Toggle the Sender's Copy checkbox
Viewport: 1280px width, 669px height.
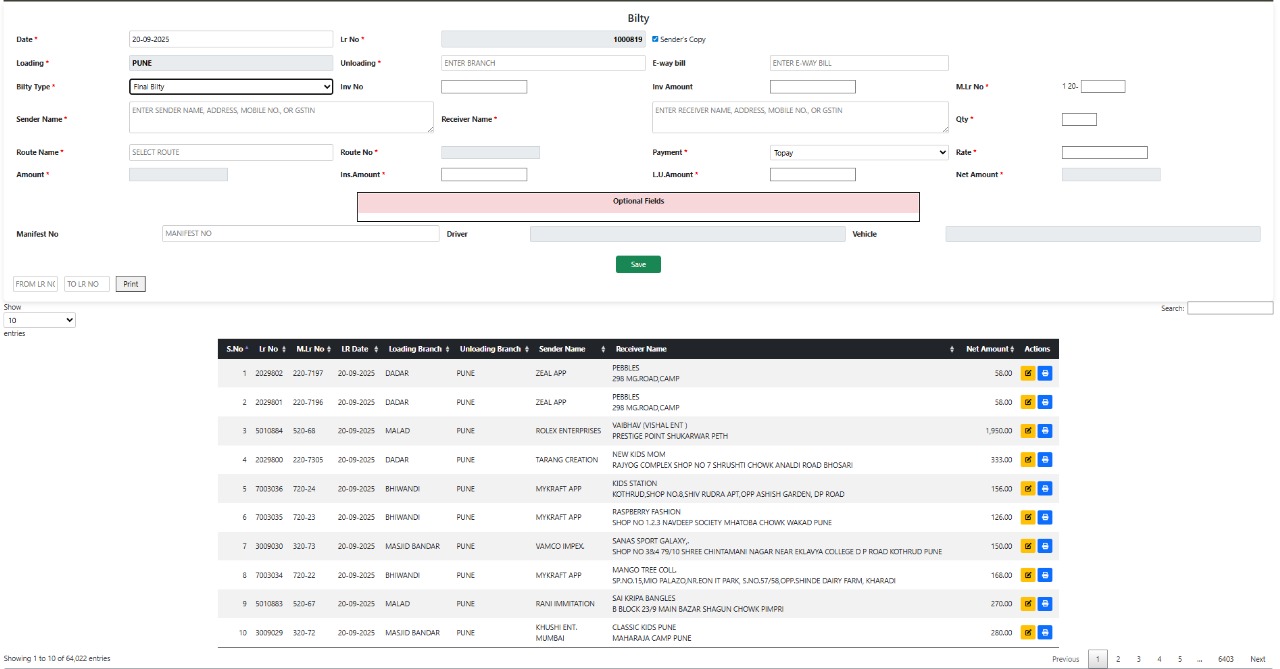(x=655, y=40)
